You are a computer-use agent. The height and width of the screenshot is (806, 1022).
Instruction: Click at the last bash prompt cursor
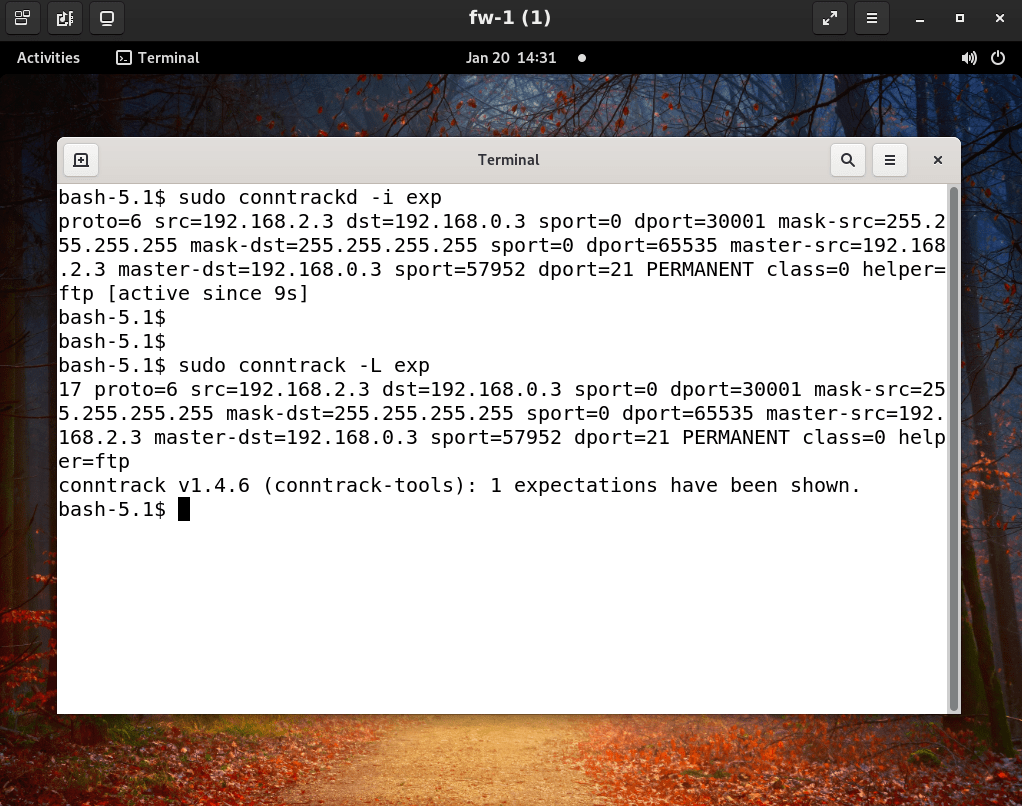[184, 510]
